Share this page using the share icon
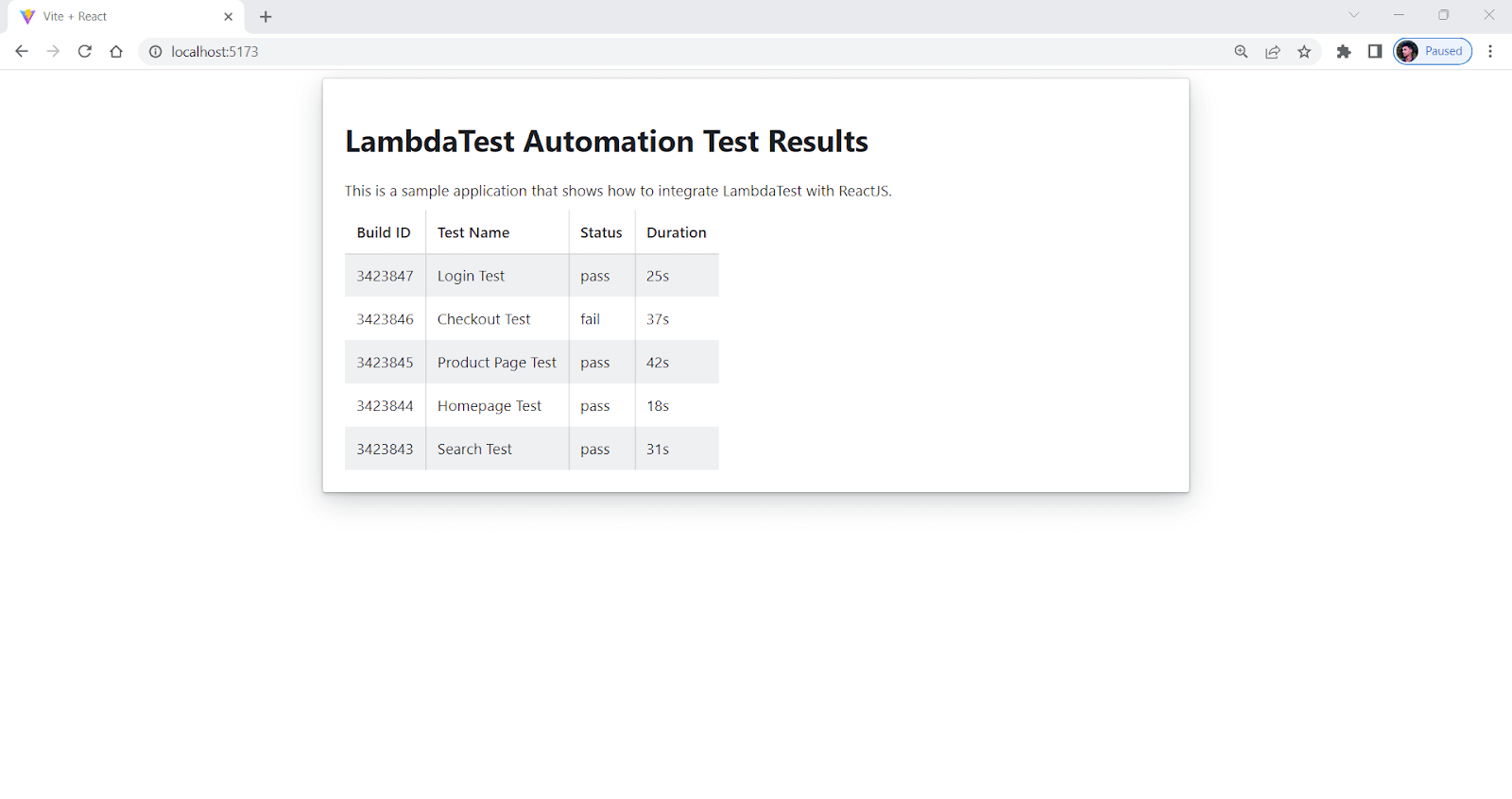Image resolution: width=1512 pixels, height=799 pixels. [x=1273, y=52]
